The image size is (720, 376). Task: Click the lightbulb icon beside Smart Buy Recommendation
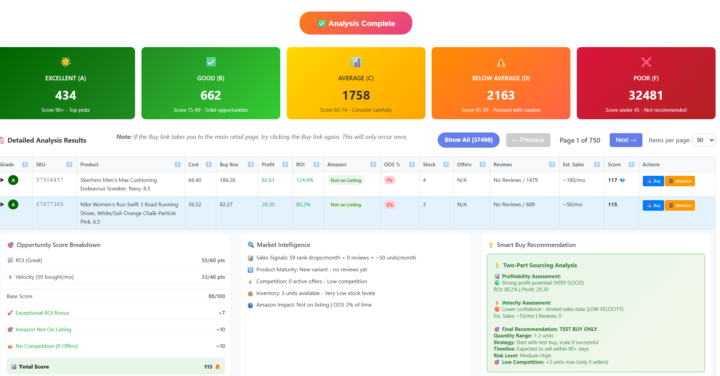[491, 245]
